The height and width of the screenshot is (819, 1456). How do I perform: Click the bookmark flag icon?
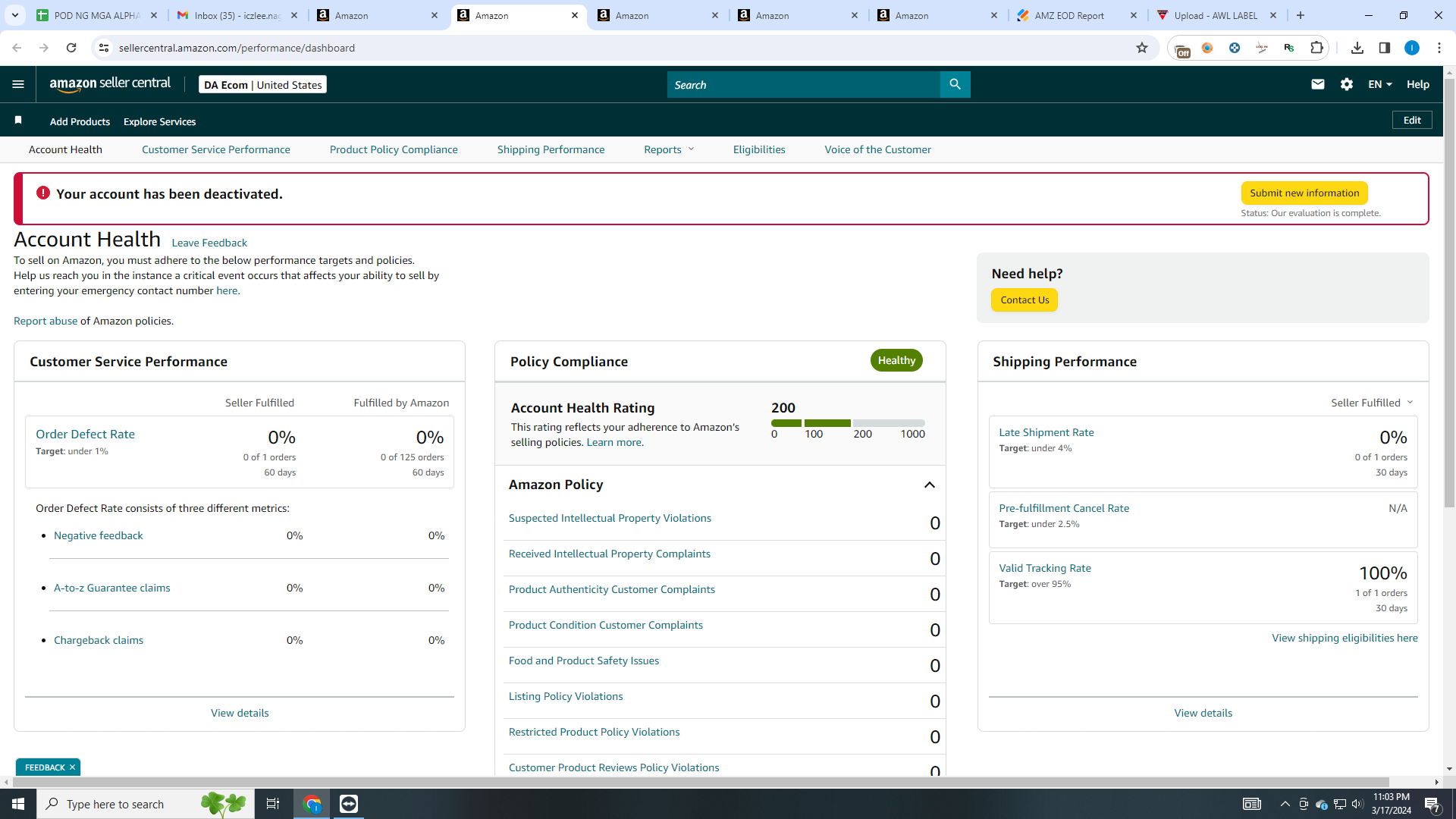tap(18, 120)
